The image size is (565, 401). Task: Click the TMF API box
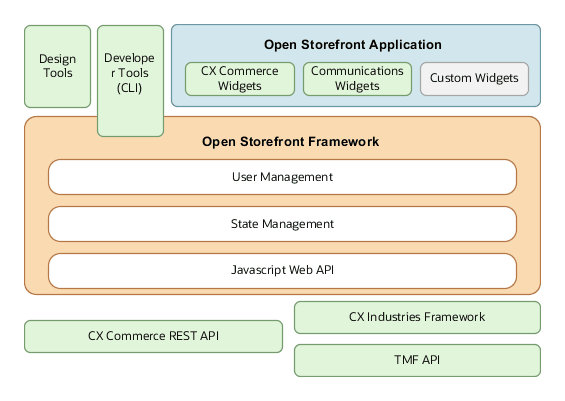pos(417,361)
